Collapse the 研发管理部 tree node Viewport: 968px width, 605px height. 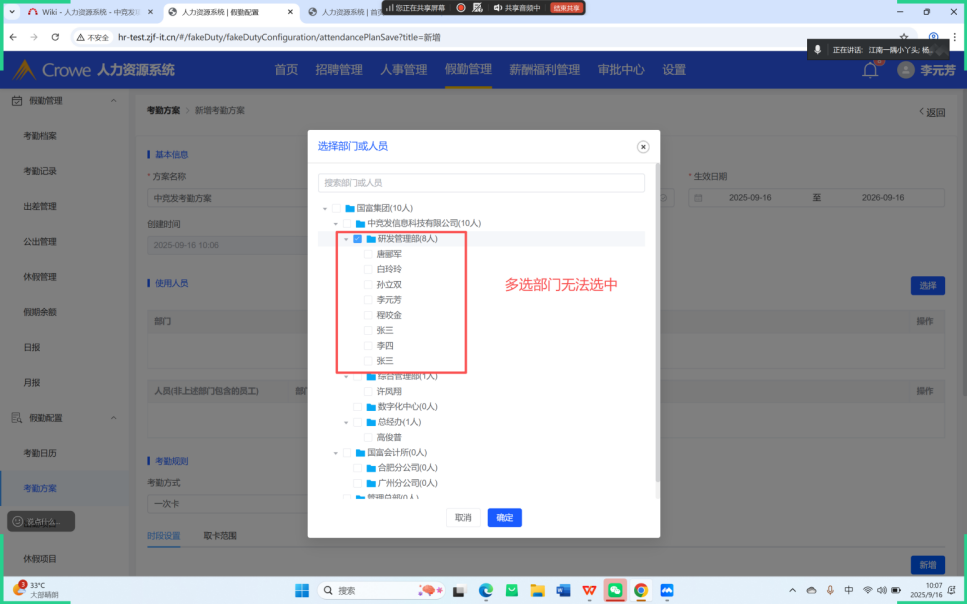click(346, 239)
